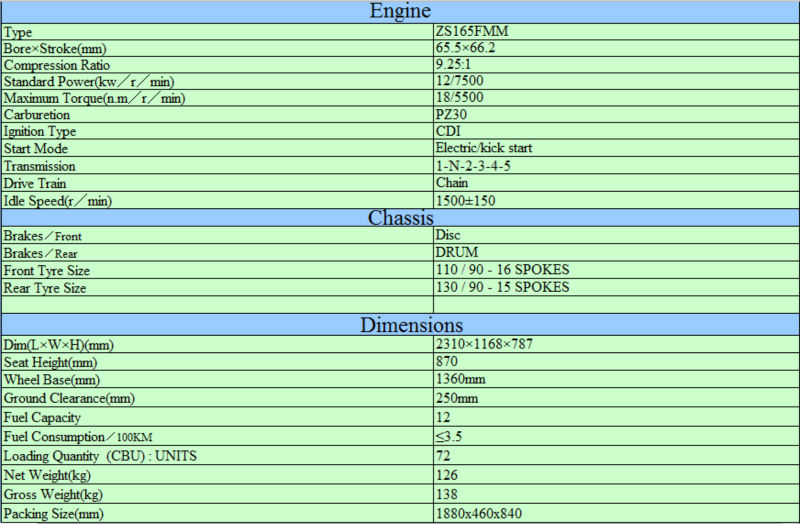Click the DRUM value

pyautogui.click(x=457, y=252)
